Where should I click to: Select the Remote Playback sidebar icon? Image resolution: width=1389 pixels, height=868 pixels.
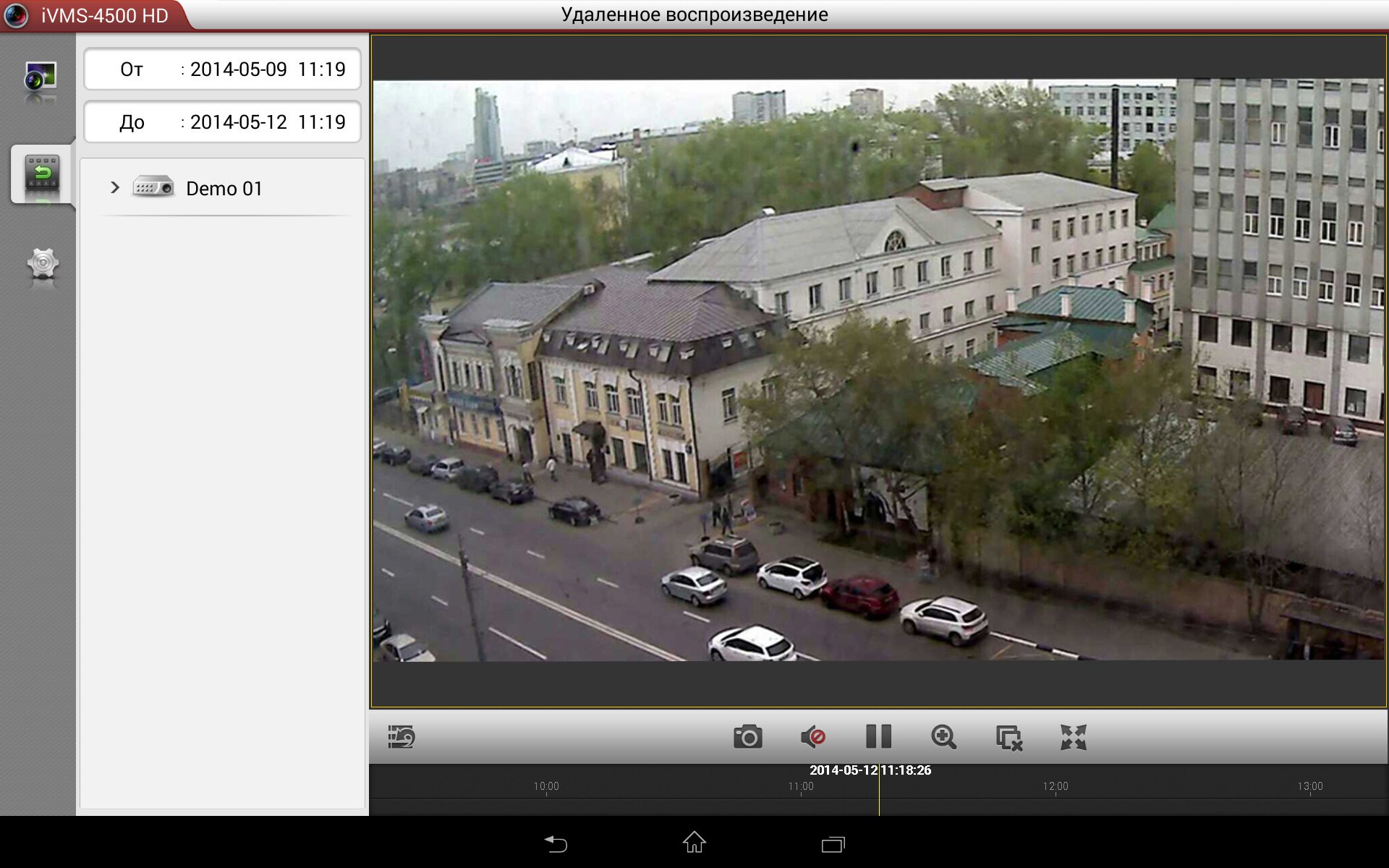pos(42,174)
